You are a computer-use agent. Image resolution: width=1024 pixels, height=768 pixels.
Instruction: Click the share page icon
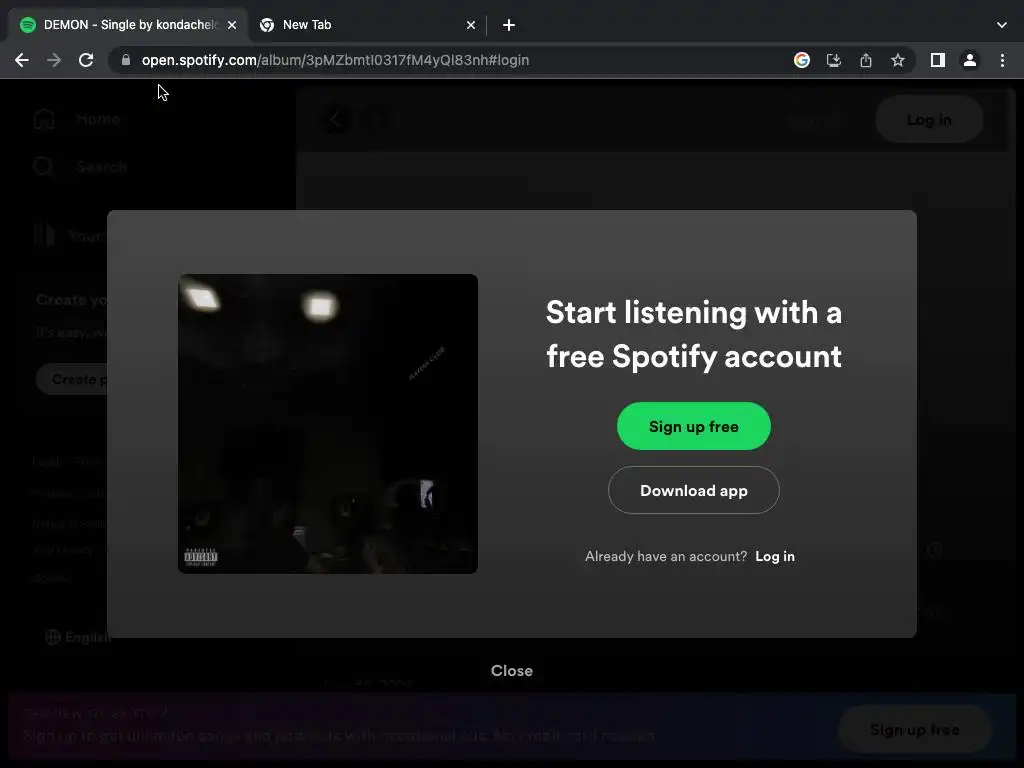[866, 60]
